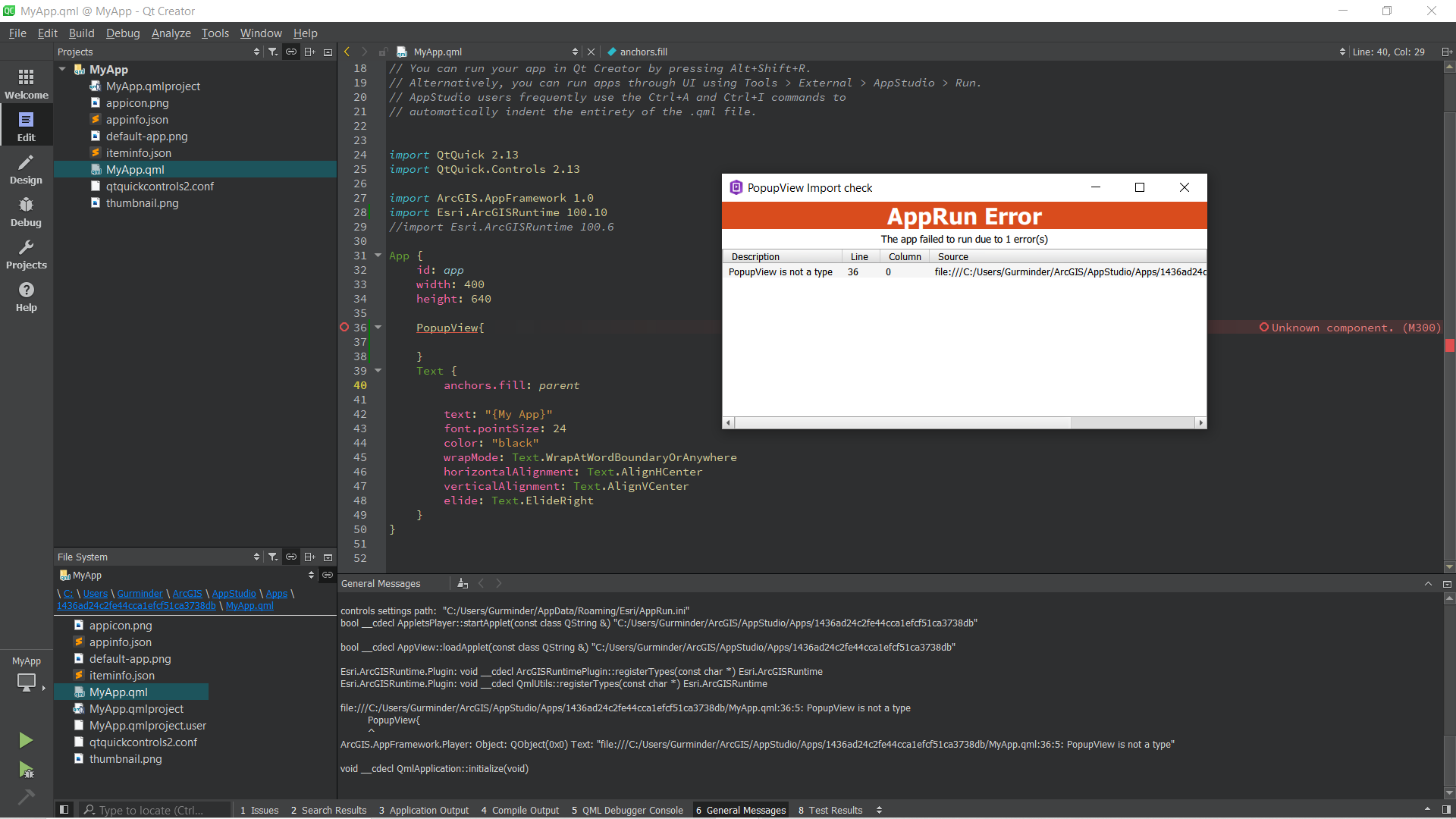Viewport: 1456px width, 819px height.
Task: Synchronize Projects tree with editor
Action: (x=291, y=52)
